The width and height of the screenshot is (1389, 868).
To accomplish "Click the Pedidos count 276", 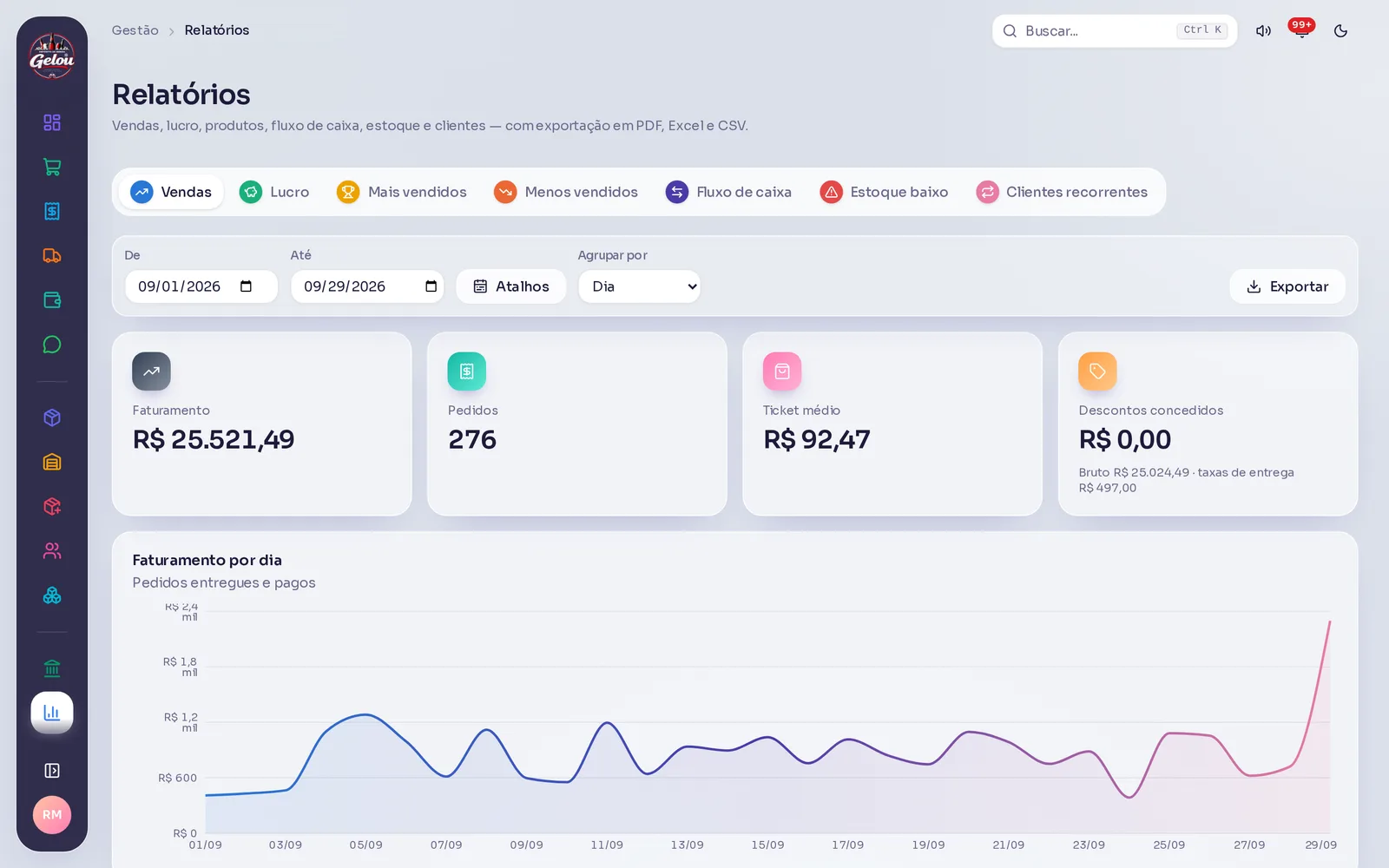I will 472,439.
